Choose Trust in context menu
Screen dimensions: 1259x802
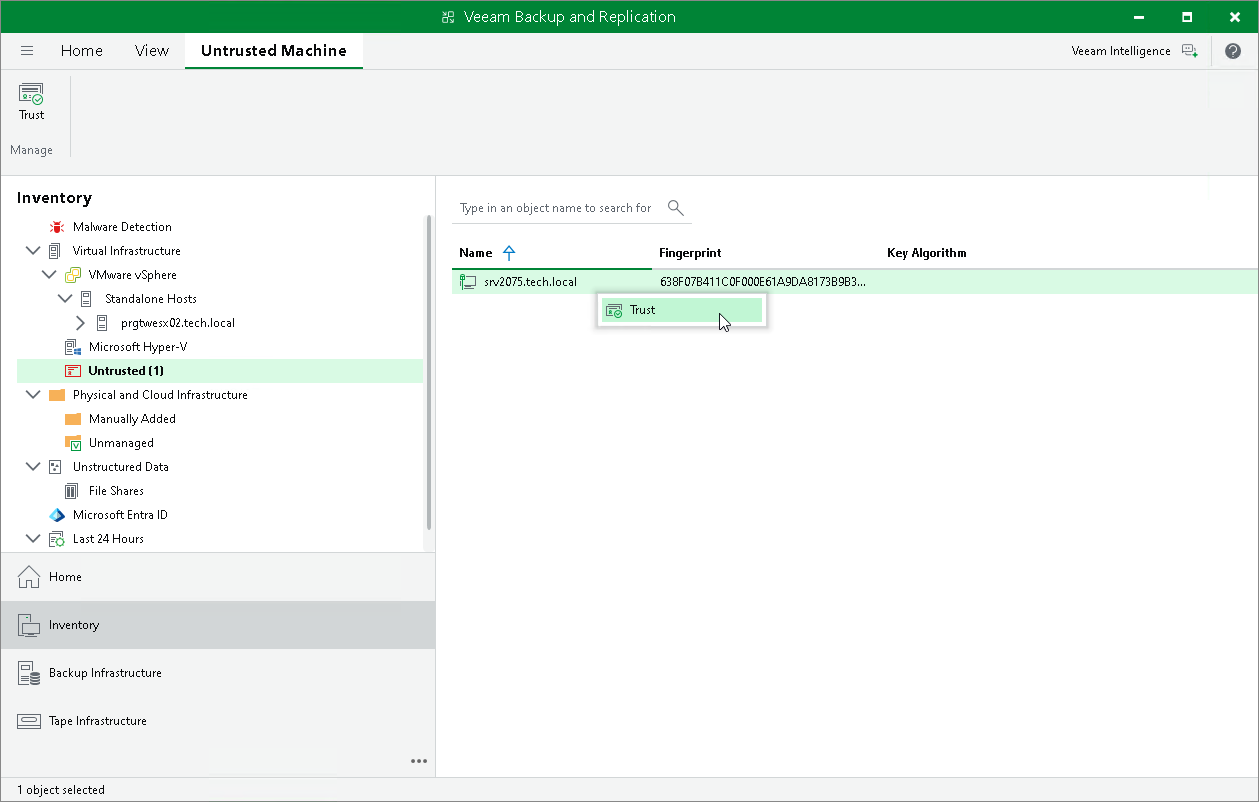[x=682, y=310]
